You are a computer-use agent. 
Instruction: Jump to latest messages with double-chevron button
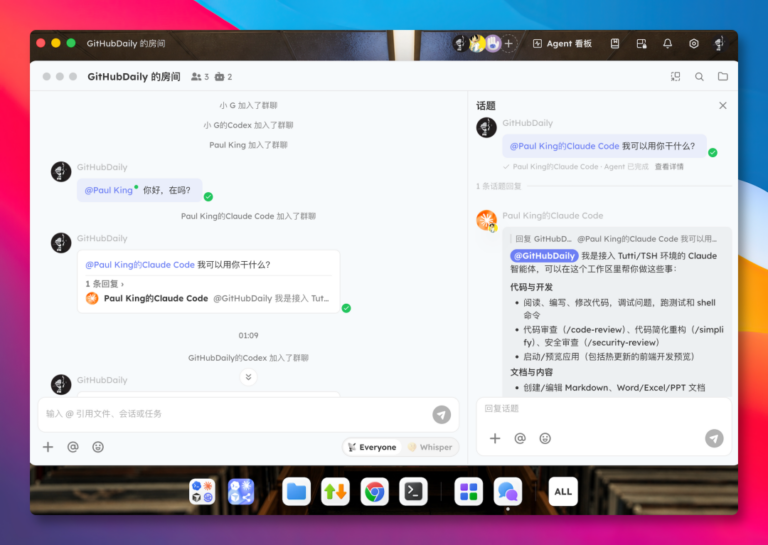coord(248,377)
